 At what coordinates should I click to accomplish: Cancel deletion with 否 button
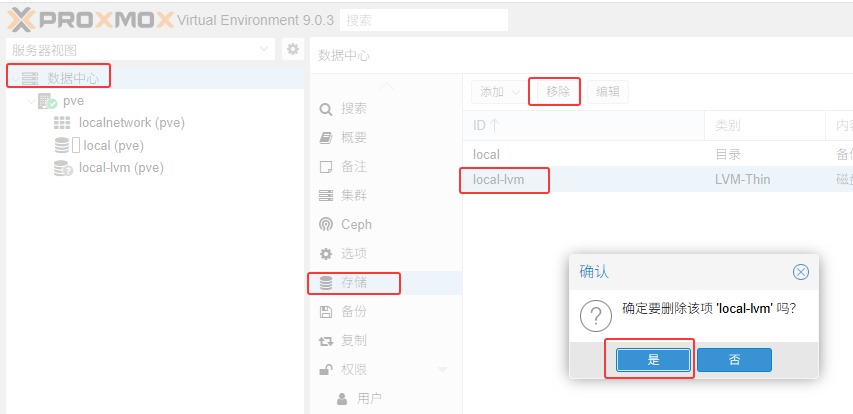click(x=734, y=360)
